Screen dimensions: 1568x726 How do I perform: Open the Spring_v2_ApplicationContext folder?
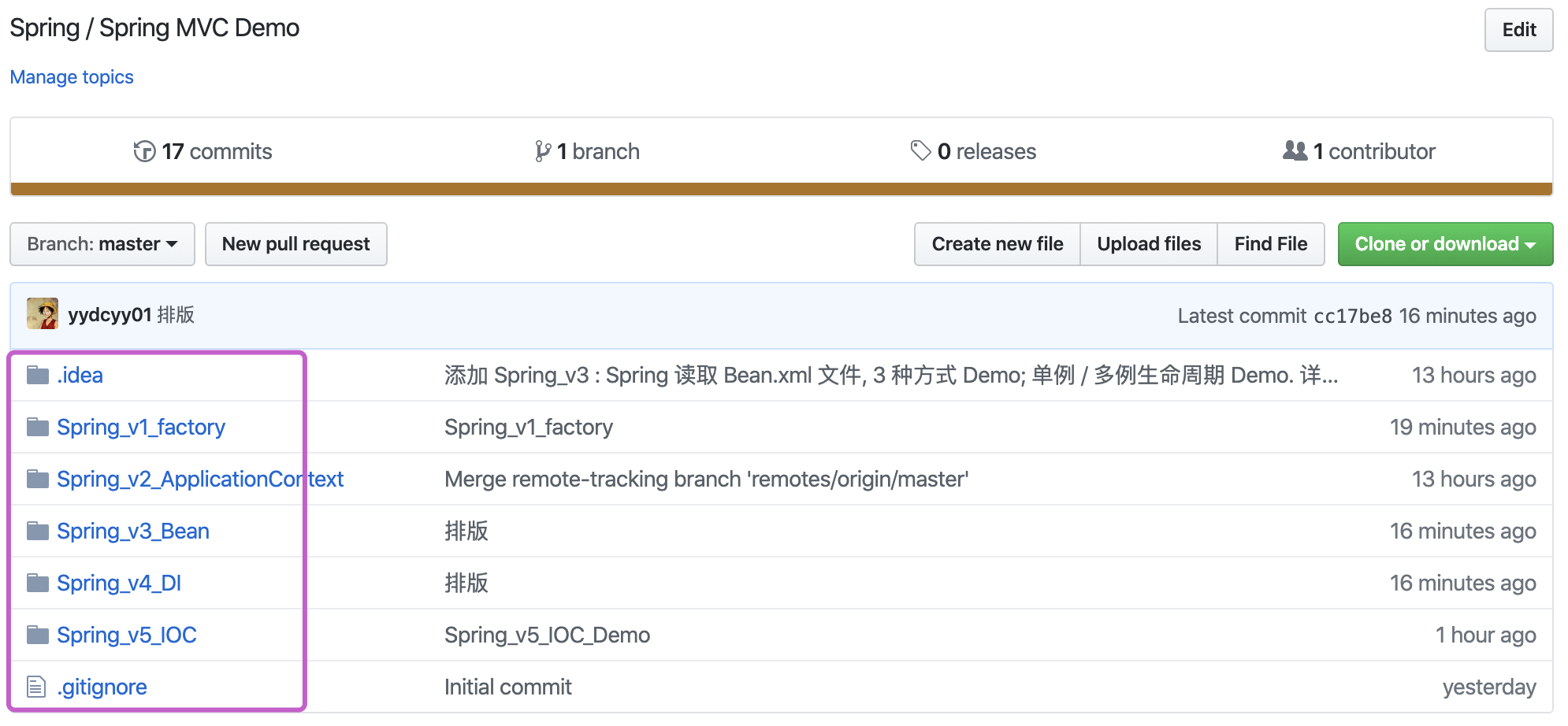coord(200,478)
